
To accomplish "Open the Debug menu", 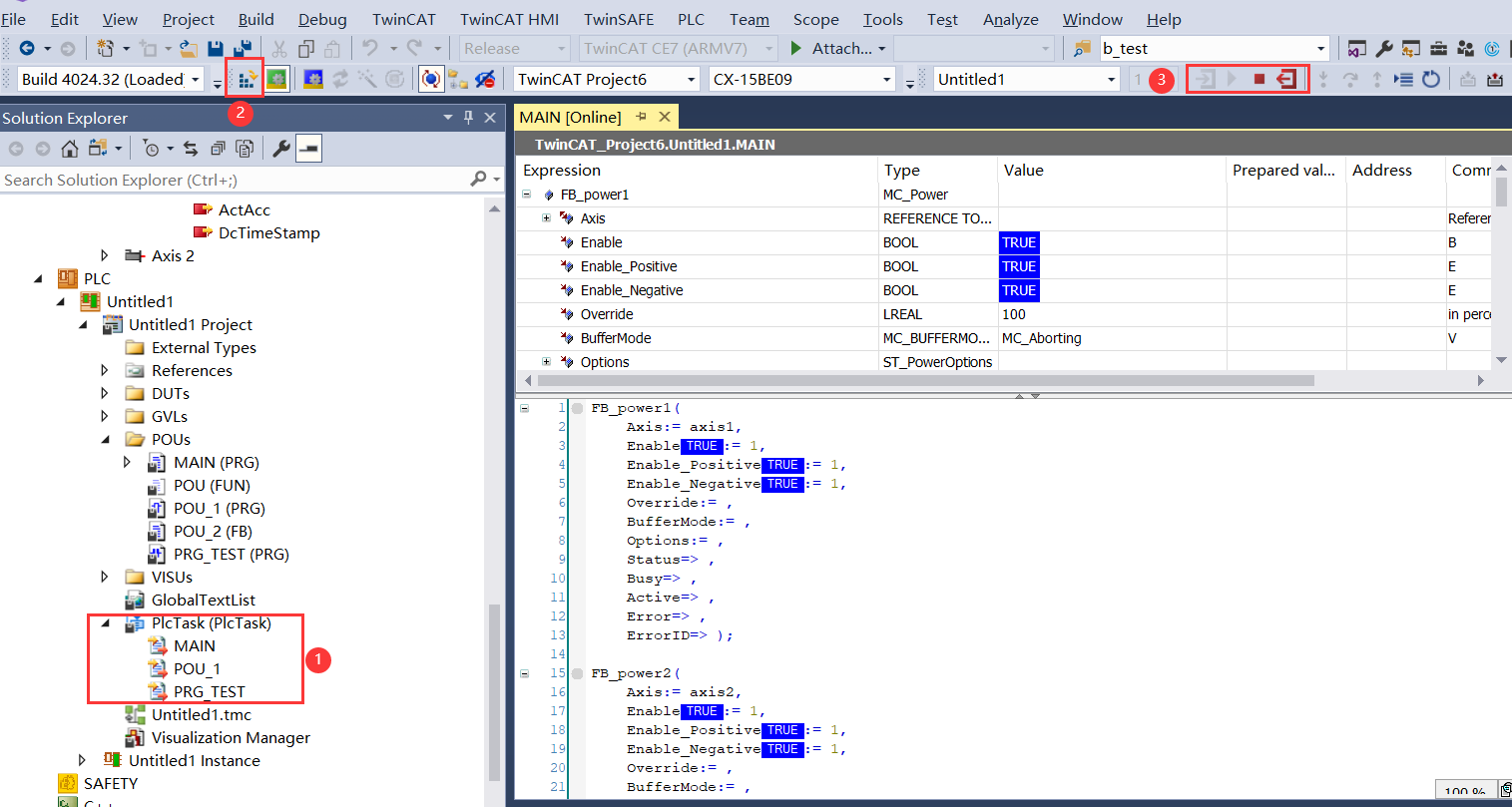I will click(322, 19).
